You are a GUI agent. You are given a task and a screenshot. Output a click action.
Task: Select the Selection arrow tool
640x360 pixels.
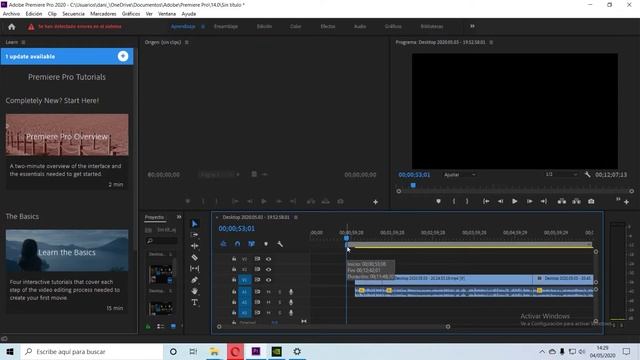click(195, 224)
